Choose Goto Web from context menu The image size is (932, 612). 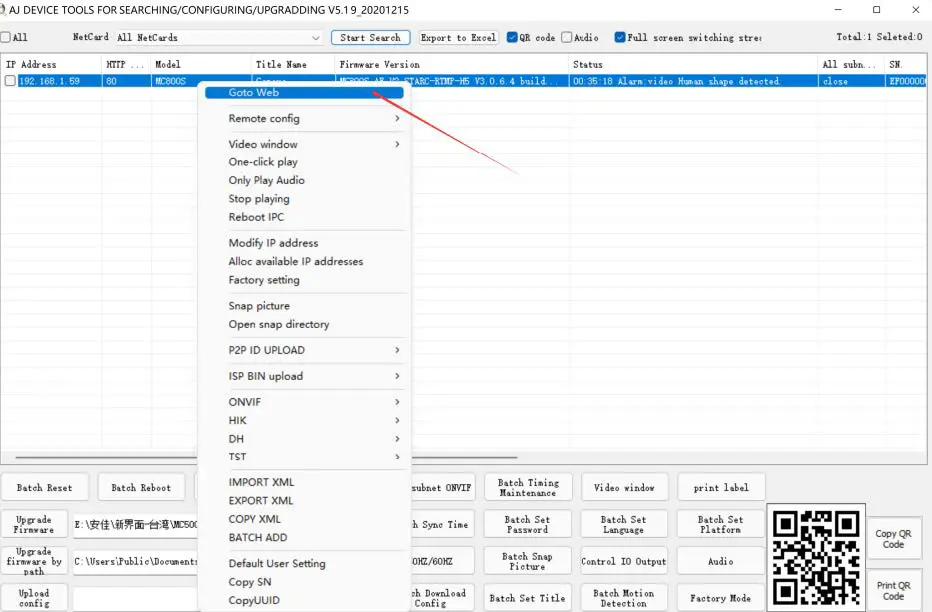click(x=304, y=92)
